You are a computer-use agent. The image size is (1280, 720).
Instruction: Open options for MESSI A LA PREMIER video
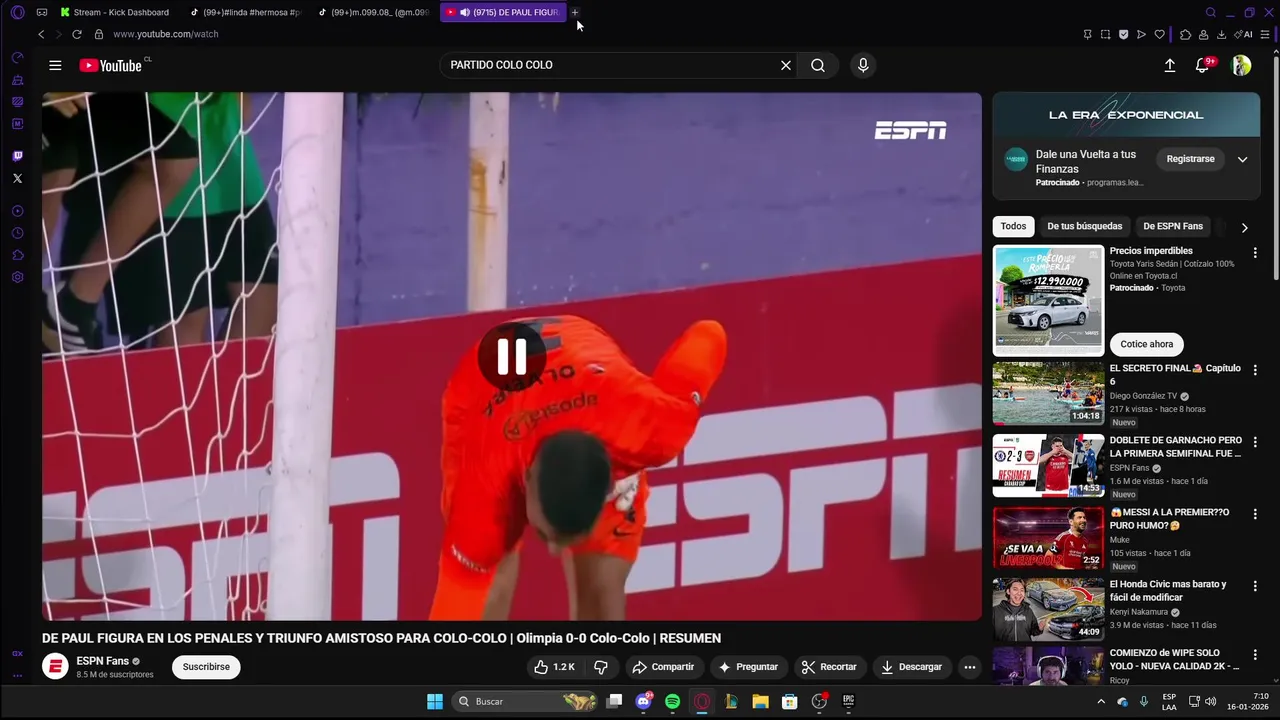pos(1255,514)
